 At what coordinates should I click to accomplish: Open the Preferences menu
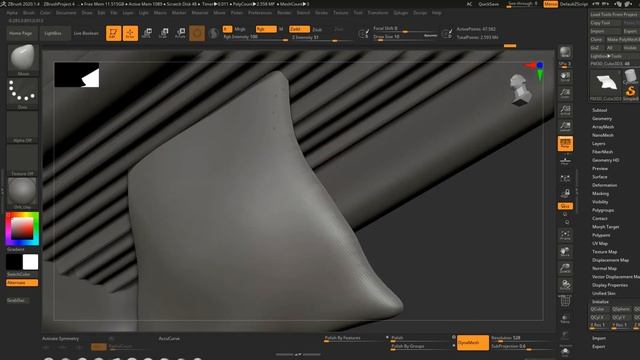(x=260, y=13)
